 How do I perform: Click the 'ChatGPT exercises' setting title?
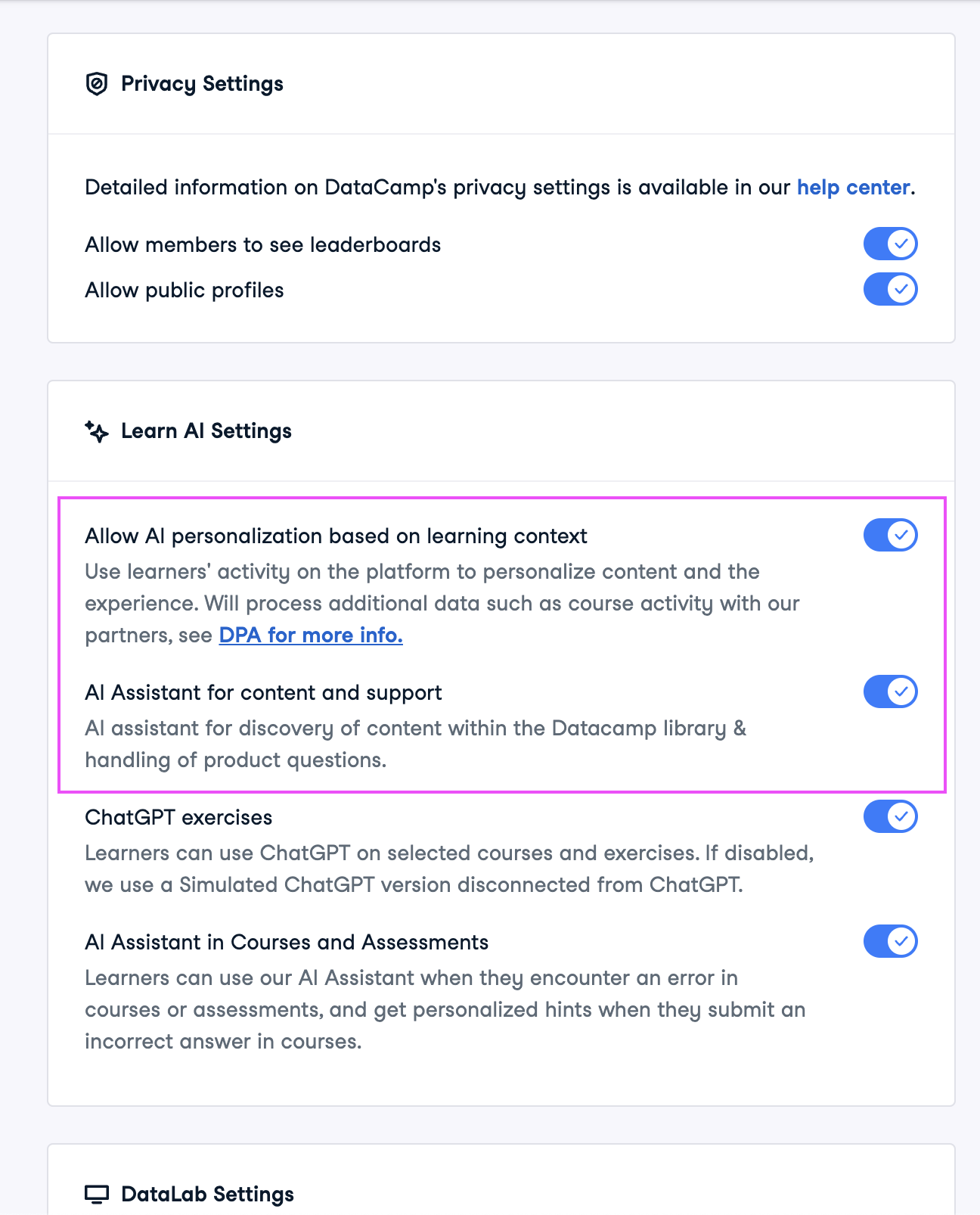pyautogui.click(x=178, y=818)
